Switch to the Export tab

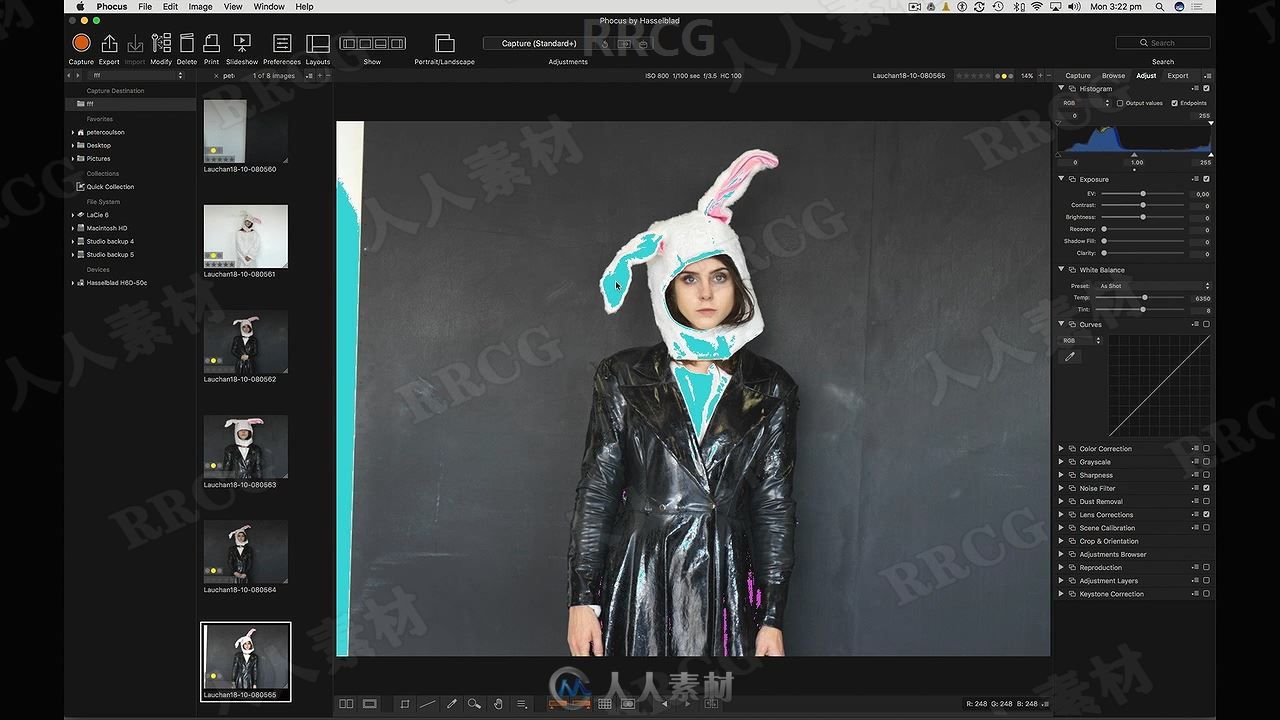[x=1178, y=76]
